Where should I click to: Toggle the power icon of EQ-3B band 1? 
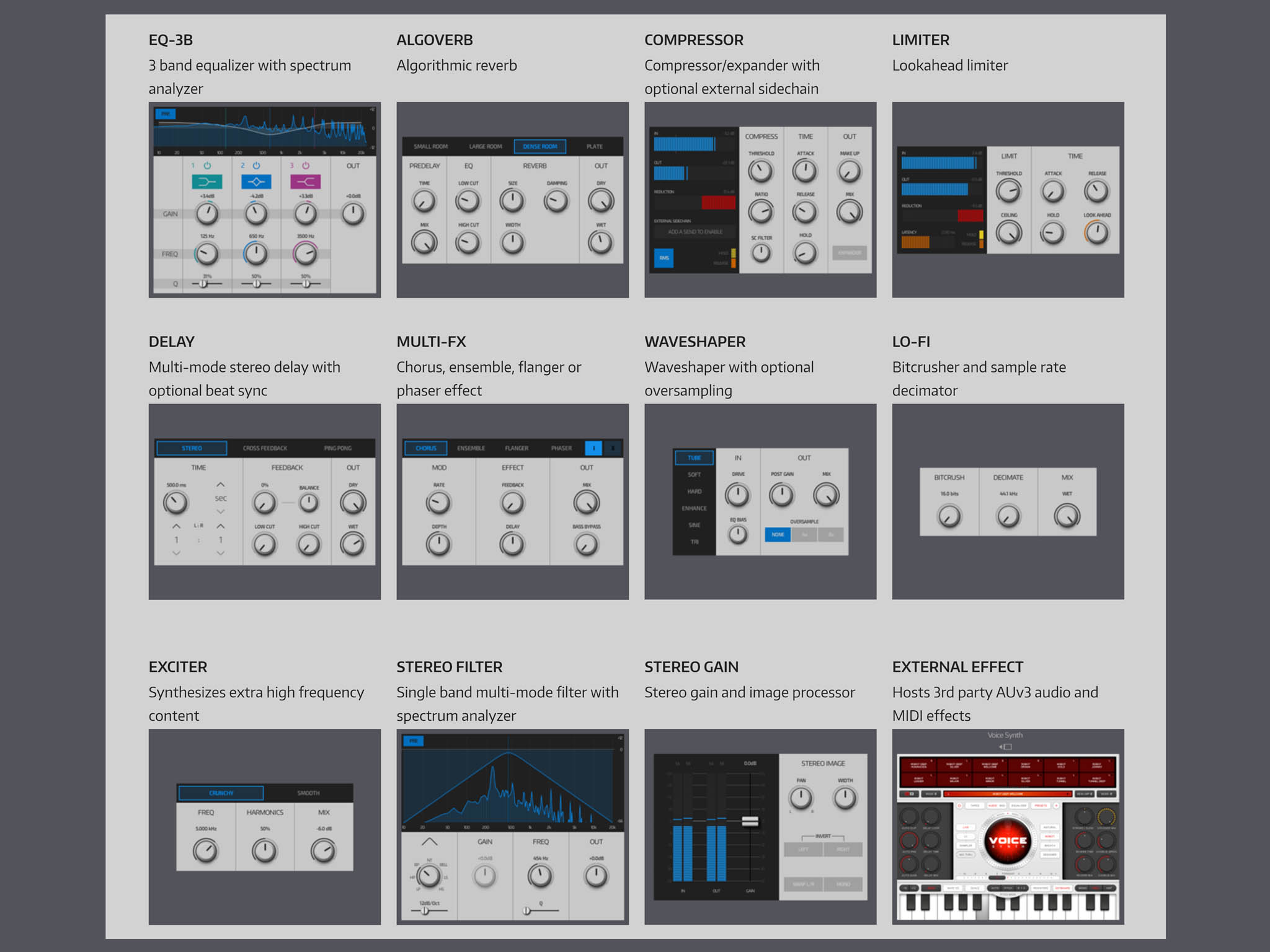206,165
